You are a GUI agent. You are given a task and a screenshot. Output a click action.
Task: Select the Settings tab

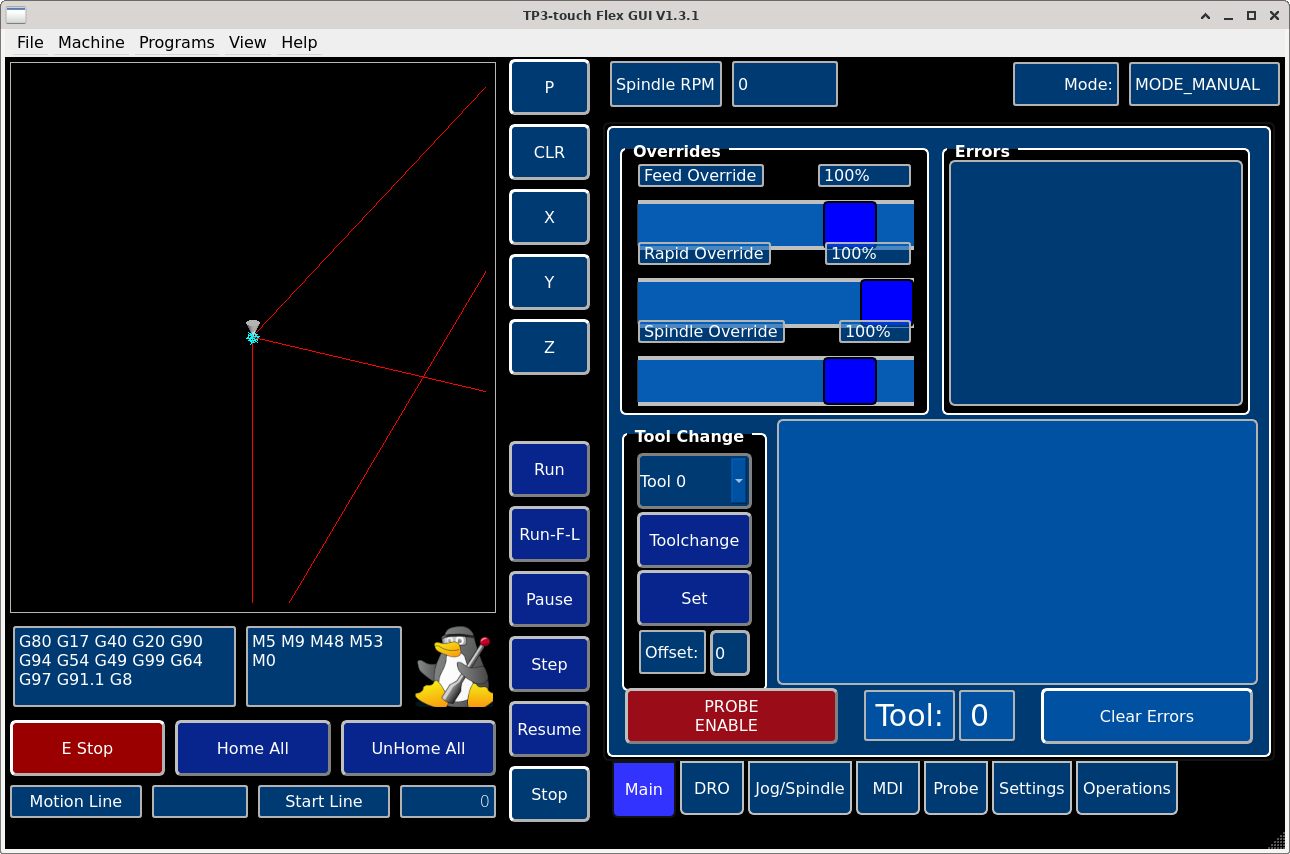[x=1031, y=788]
